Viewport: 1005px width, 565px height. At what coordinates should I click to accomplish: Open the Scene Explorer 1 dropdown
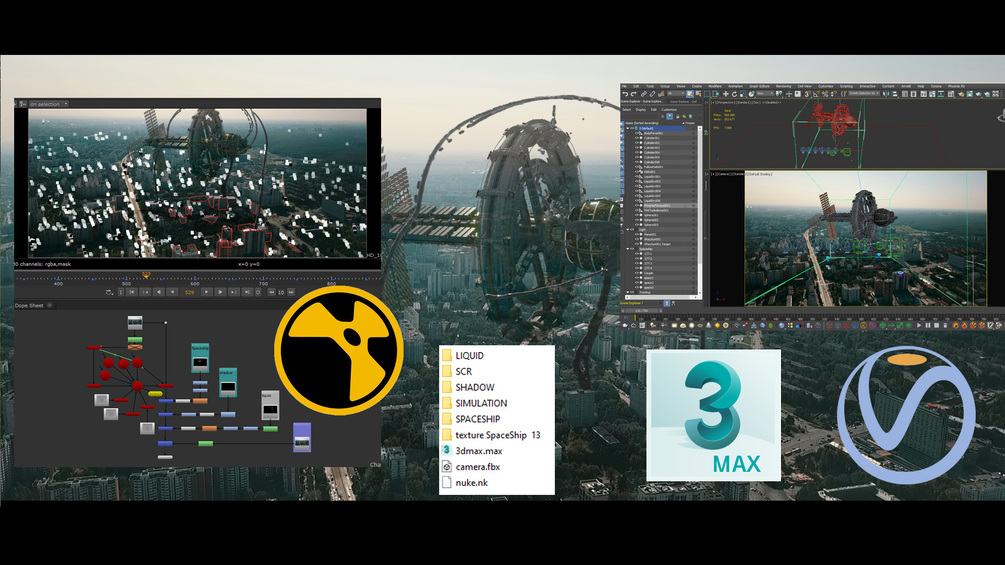point(642,303)
